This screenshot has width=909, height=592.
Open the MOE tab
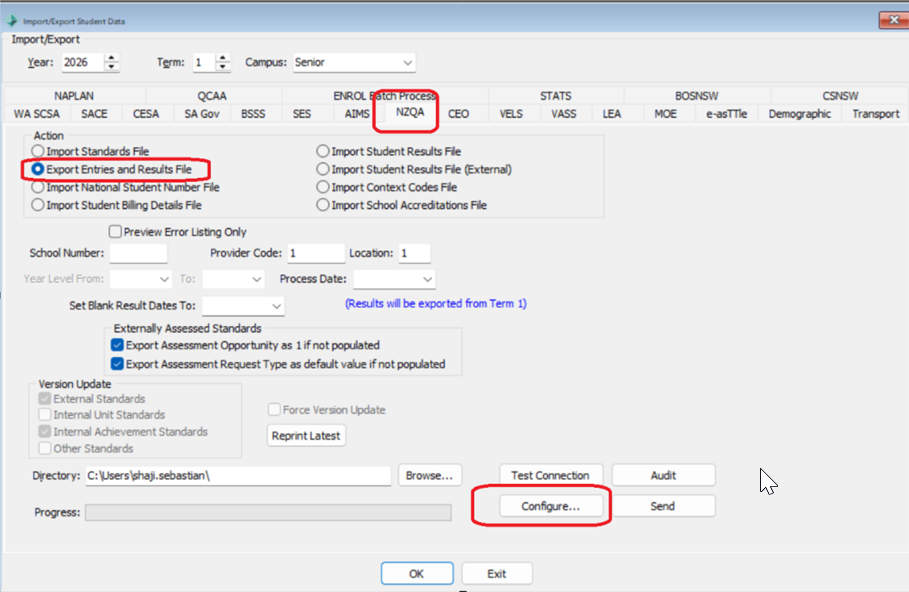pyautogui.click(x=666, y=114)
